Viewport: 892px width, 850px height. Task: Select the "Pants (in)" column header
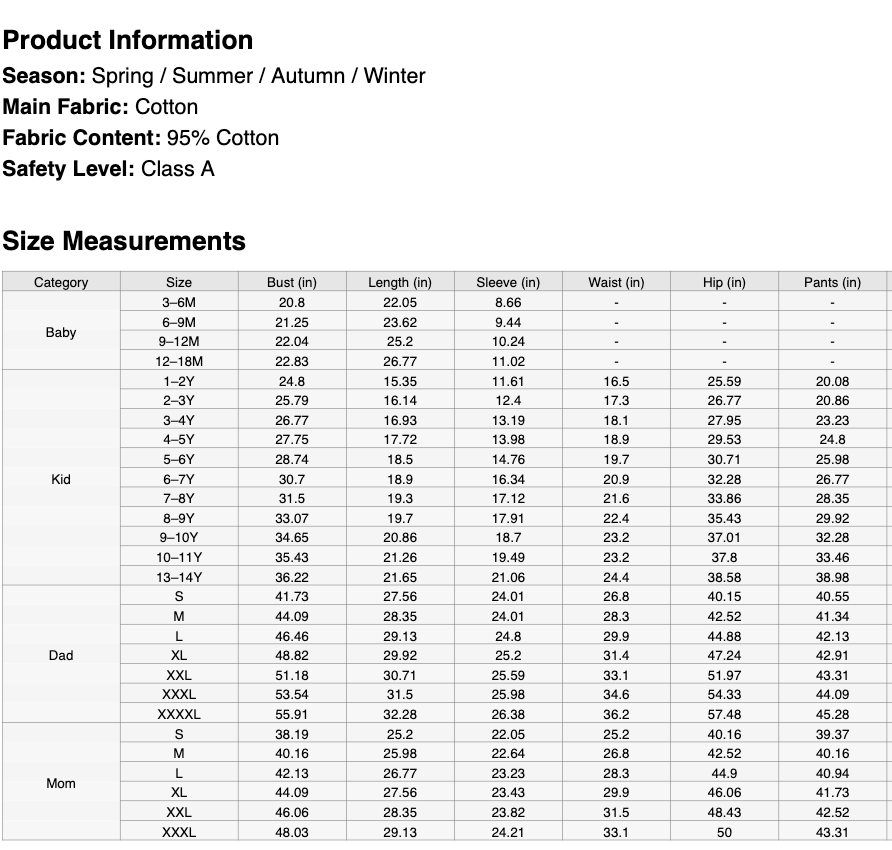[832, 282]
